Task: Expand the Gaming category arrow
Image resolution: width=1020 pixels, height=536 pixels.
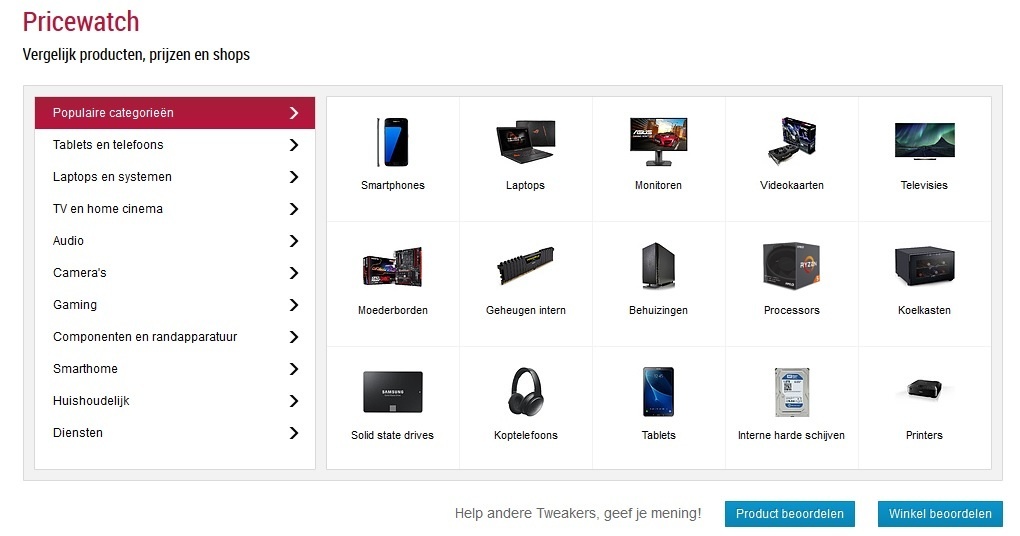Action: (x=294, y=304)
